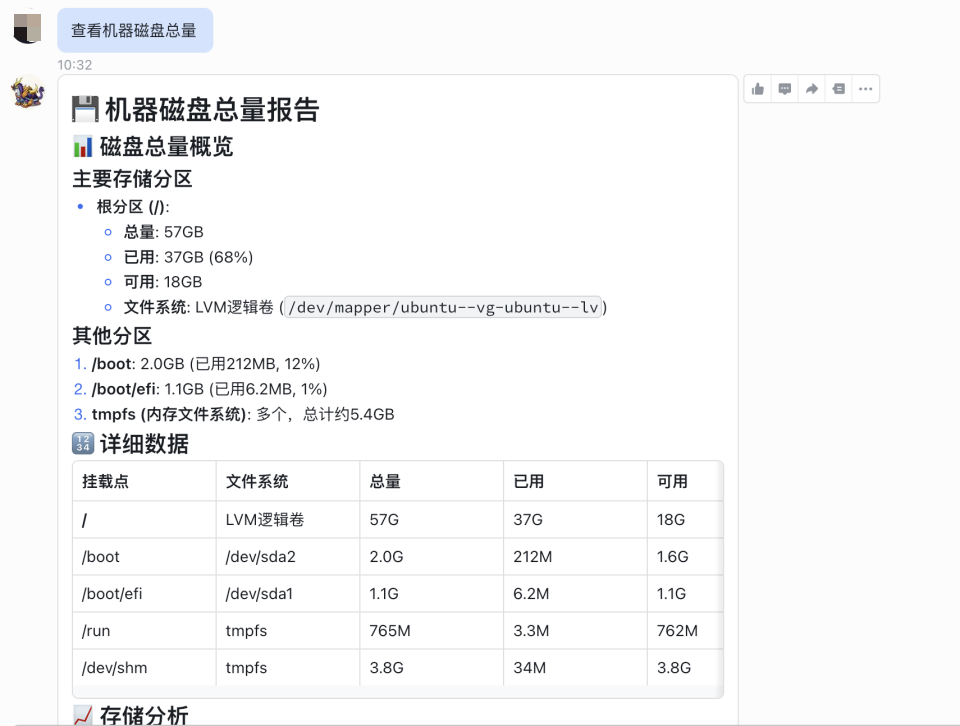This screenshot has height=726, width=960.
Task: Click the user avatar beside the query
Action: coord(28,28)
